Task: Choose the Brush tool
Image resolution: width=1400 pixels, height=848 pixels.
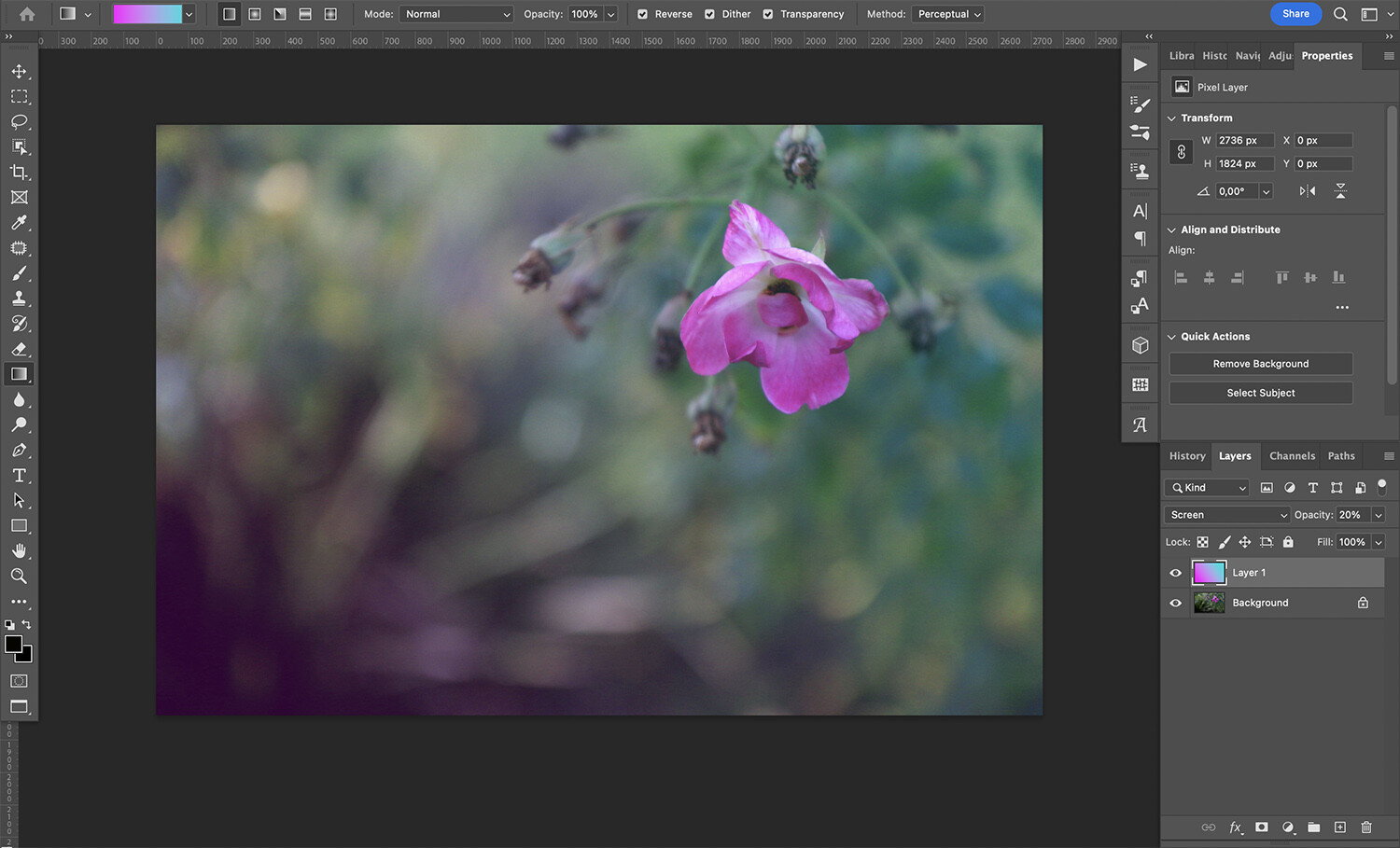Action: point(19,273)
